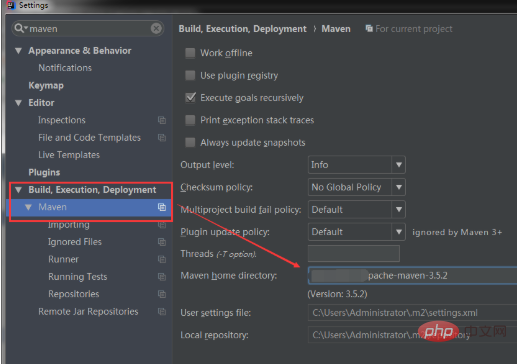Select Inspections under Editor
This screenshot has height=364, width=517.
[62, 120]
